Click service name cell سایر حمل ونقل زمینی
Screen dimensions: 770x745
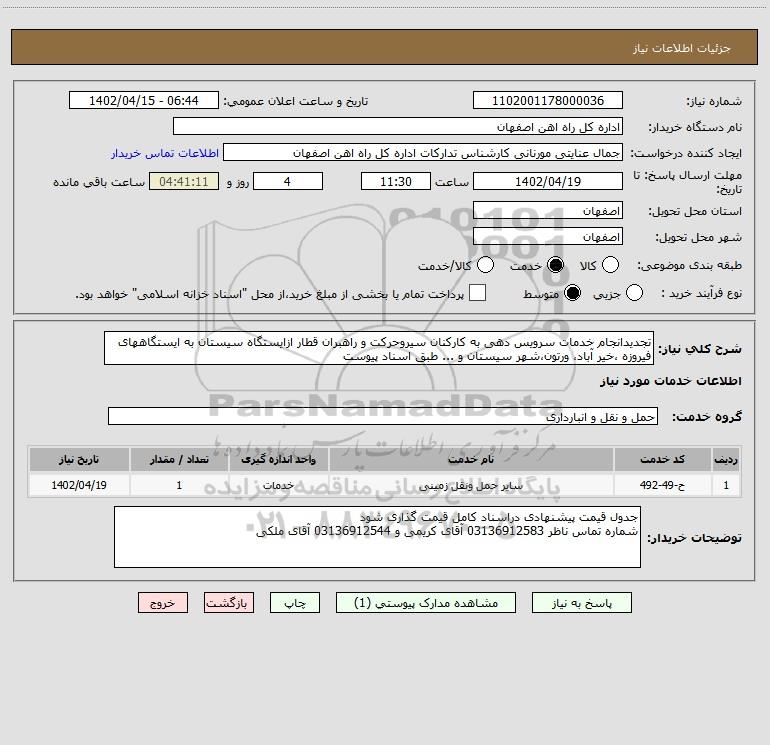(x=470, y=485)
